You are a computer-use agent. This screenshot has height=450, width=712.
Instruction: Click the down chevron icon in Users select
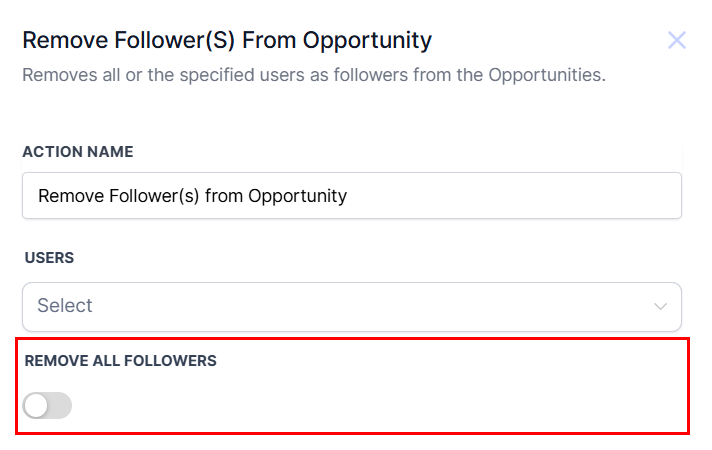point(660,306)
